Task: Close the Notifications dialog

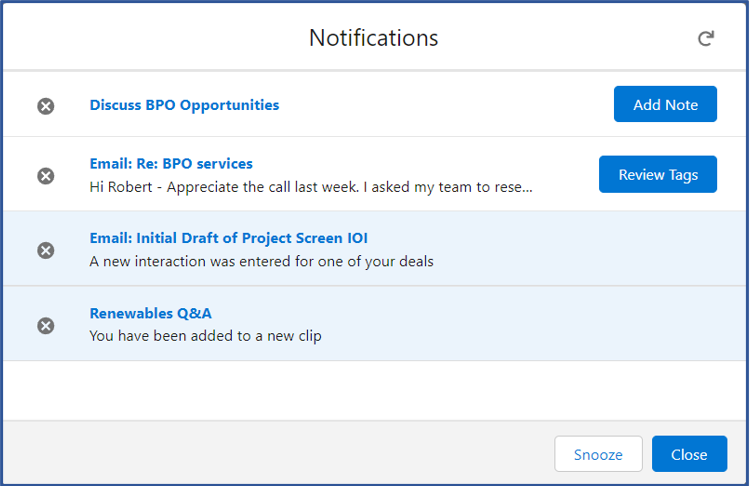Action: click(x=689, y=454)
